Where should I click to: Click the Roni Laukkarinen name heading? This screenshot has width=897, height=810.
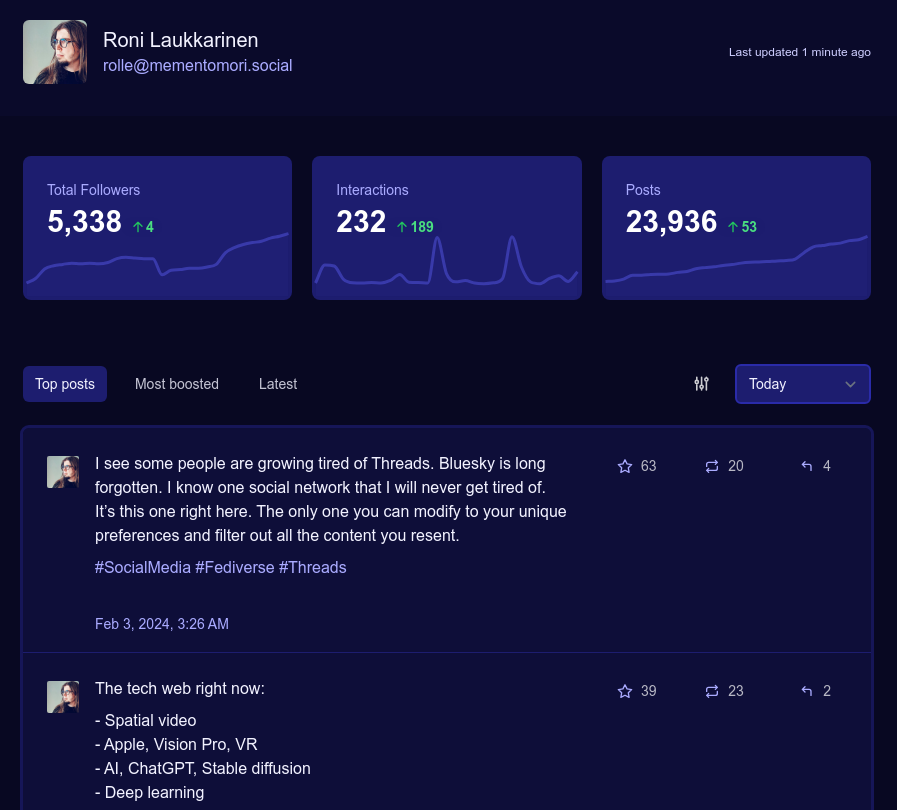180,40
